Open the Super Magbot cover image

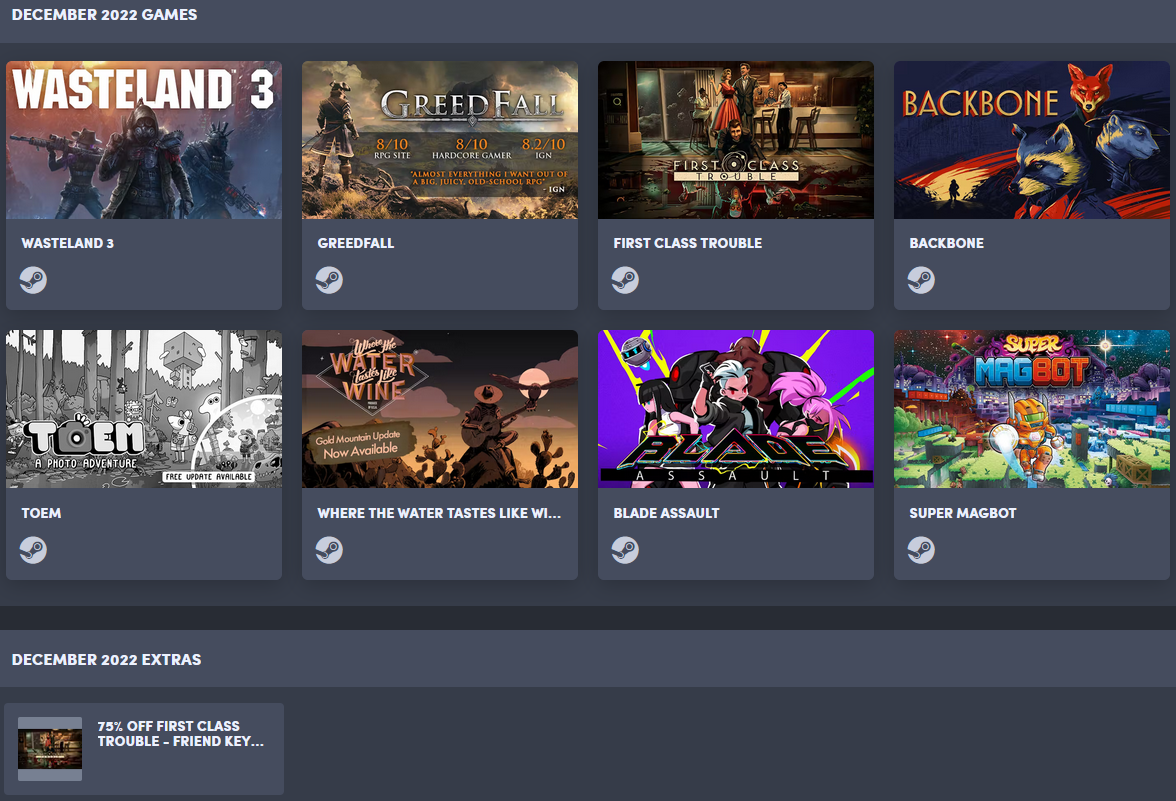point(1032,410)
